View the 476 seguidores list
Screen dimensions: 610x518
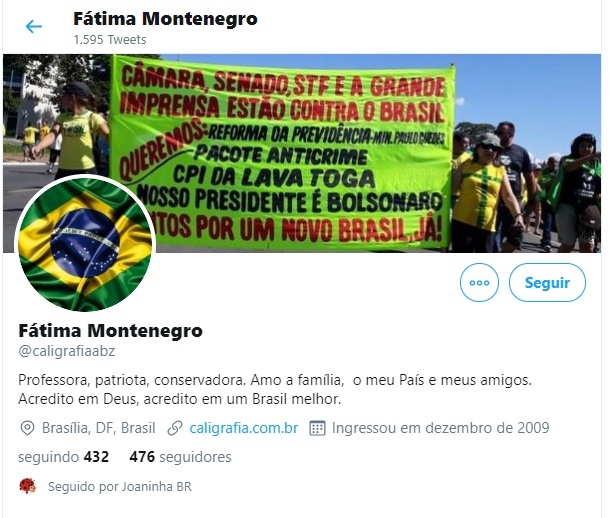(181, 457)
